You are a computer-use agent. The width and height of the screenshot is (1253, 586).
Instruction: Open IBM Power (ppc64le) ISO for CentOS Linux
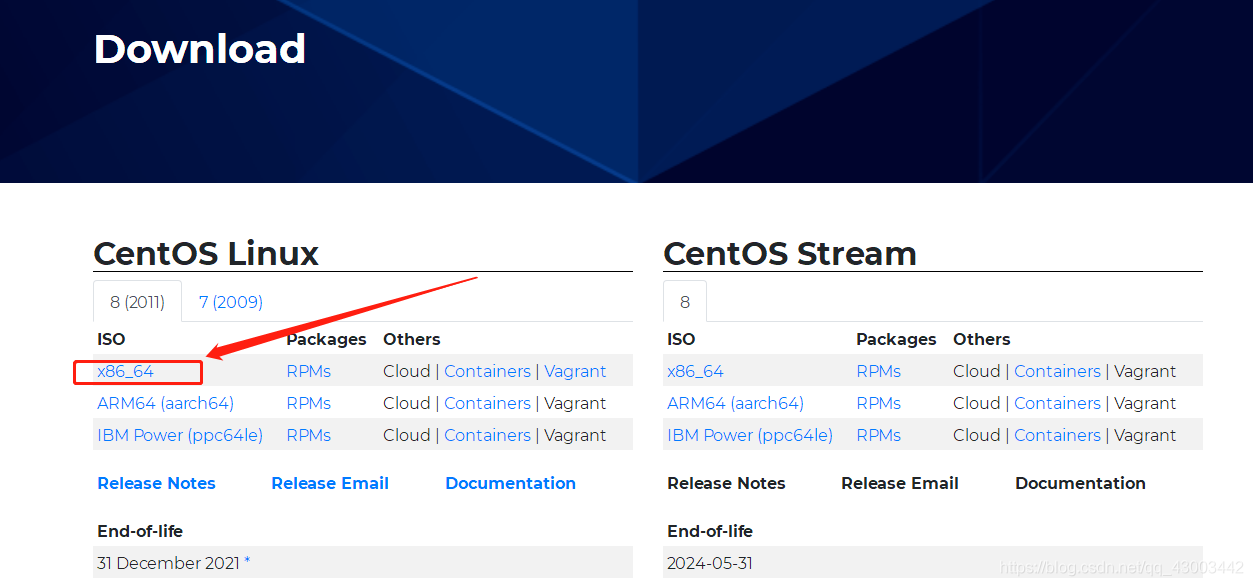click(x=180, y=435)
